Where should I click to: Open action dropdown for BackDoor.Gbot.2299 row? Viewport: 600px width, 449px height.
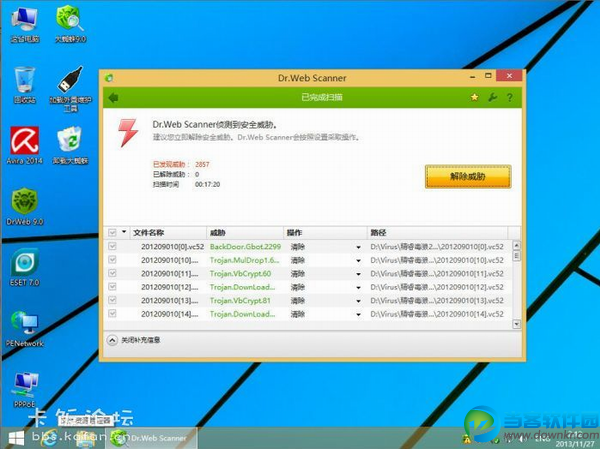358,247
